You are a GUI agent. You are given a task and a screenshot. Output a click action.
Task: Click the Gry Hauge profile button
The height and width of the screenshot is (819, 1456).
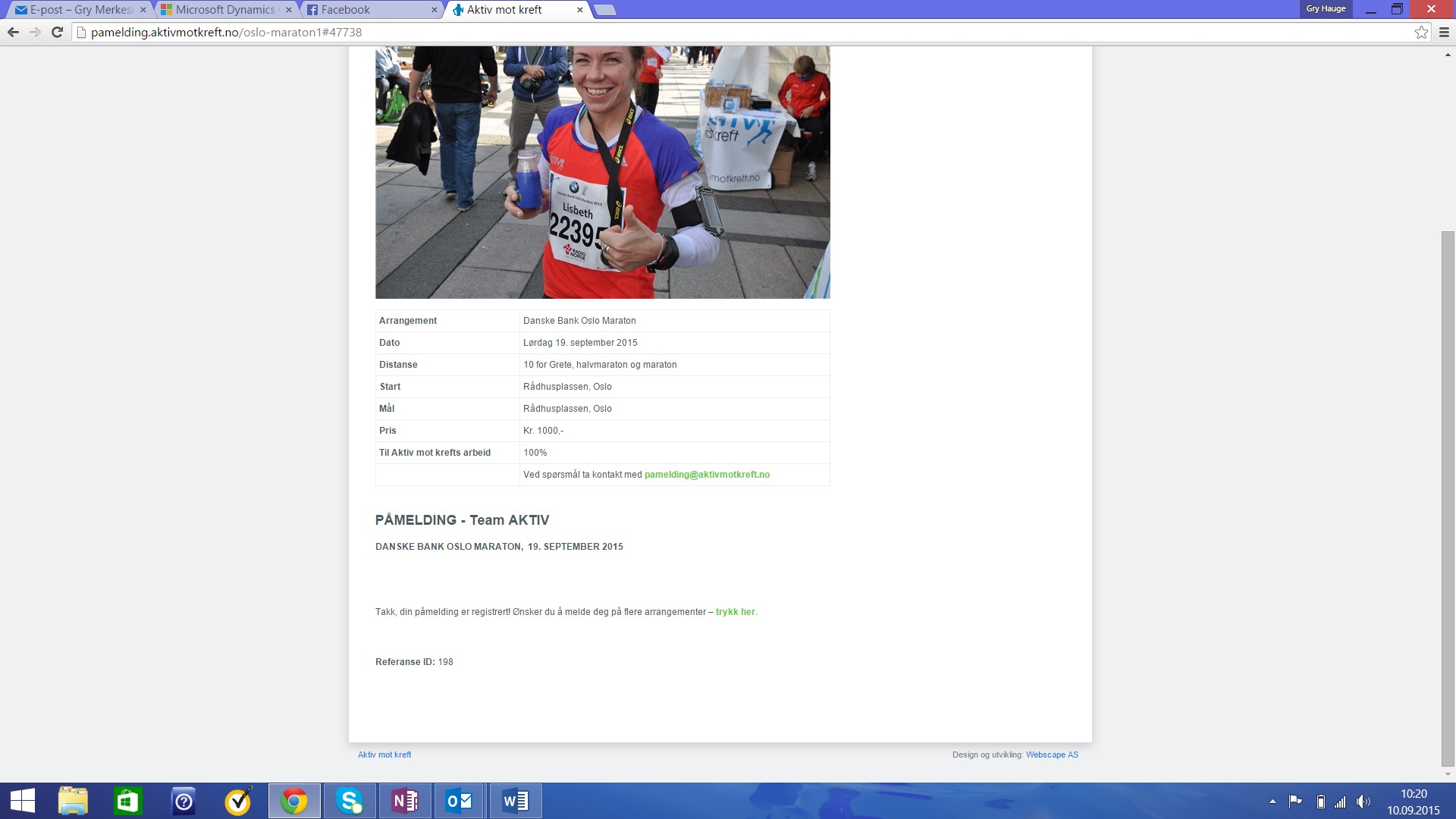coord(1326,9)
